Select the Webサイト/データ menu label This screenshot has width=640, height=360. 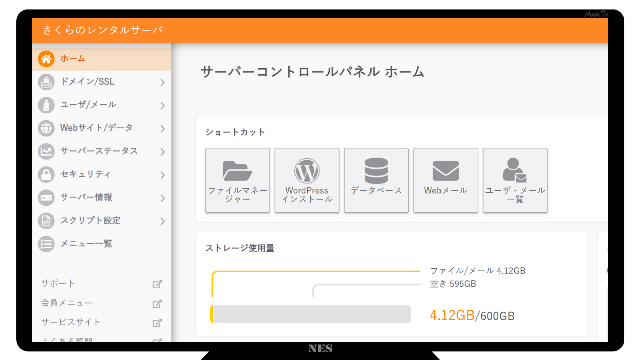click(x=96, y=128)
